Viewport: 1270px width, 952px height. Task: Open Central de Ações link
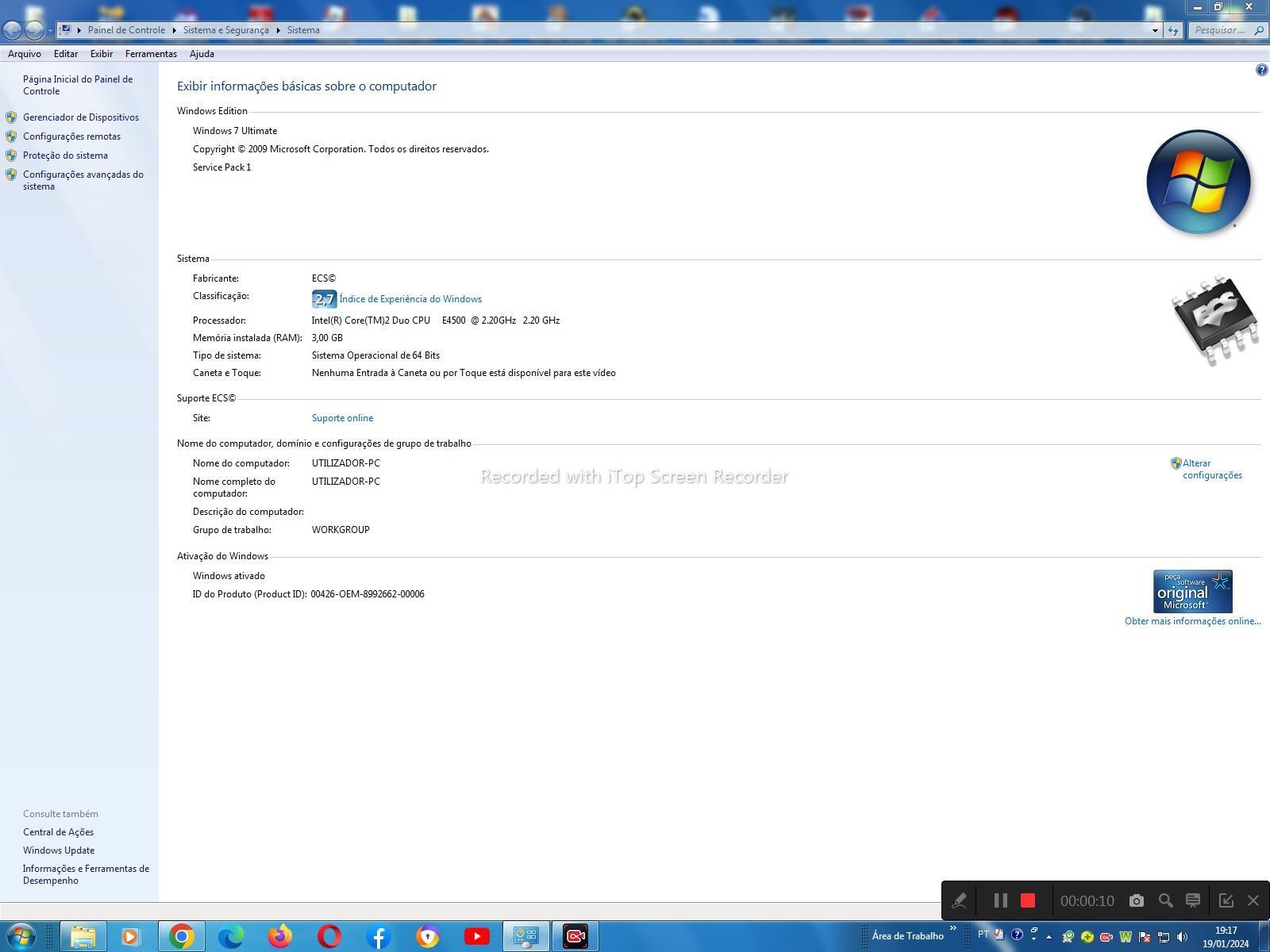[58, 832]
